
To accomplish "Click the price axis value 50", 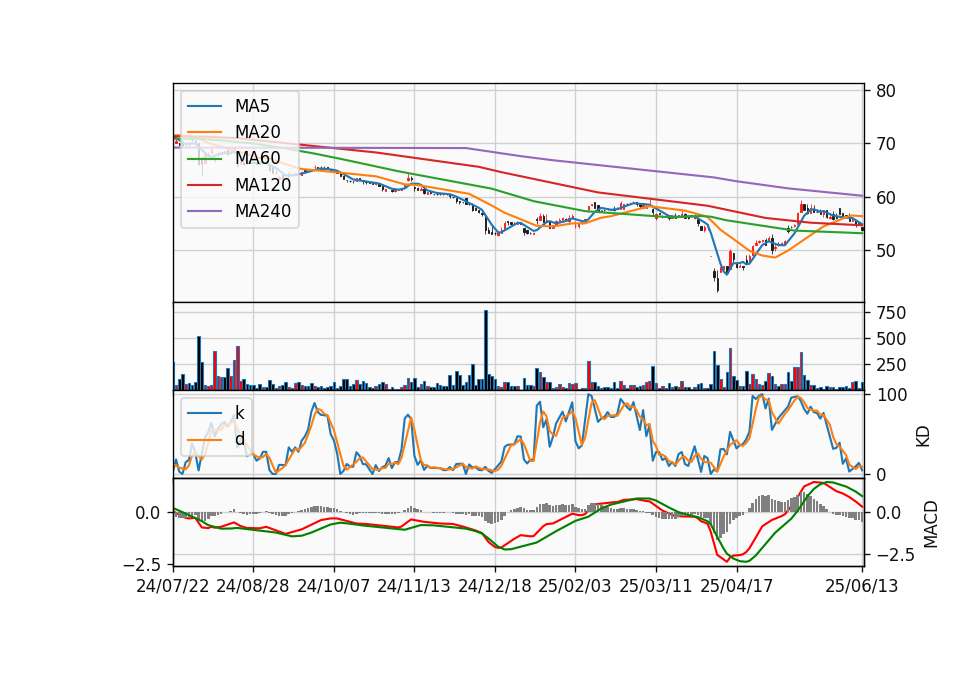I will (886, 251).
